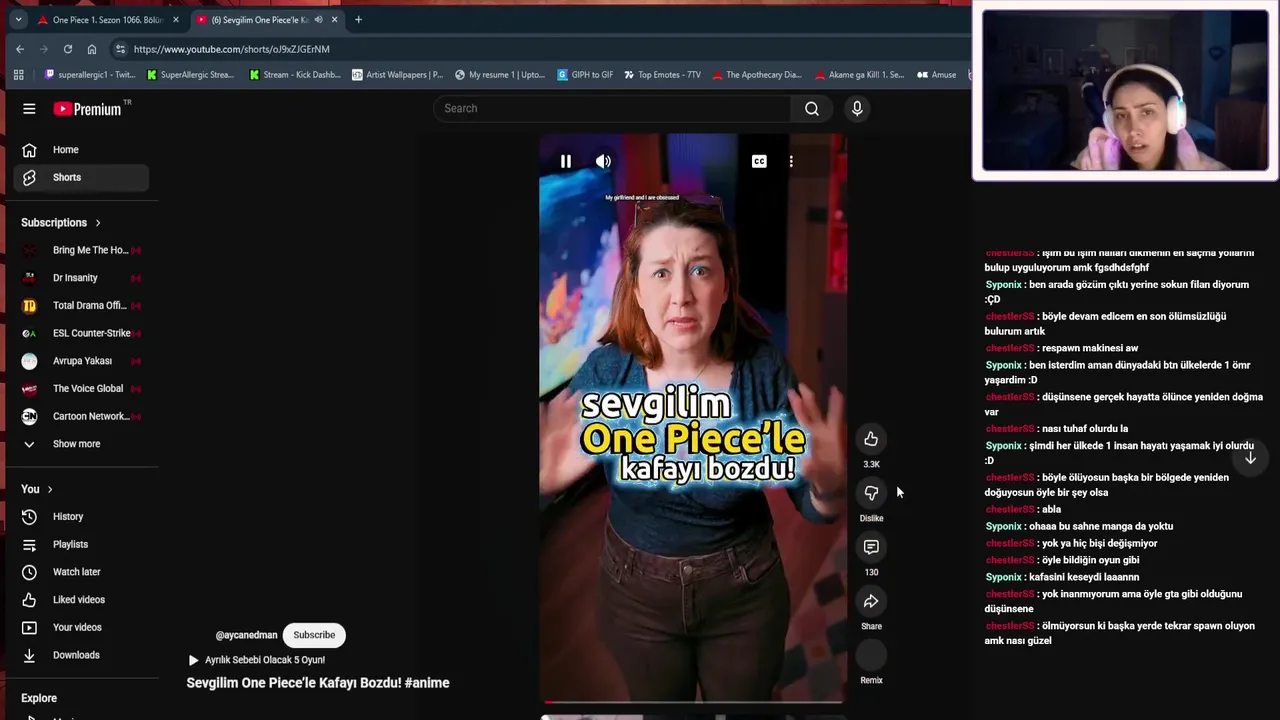
Task: Click the magnifier search button
Action: [x=812, y=108]
